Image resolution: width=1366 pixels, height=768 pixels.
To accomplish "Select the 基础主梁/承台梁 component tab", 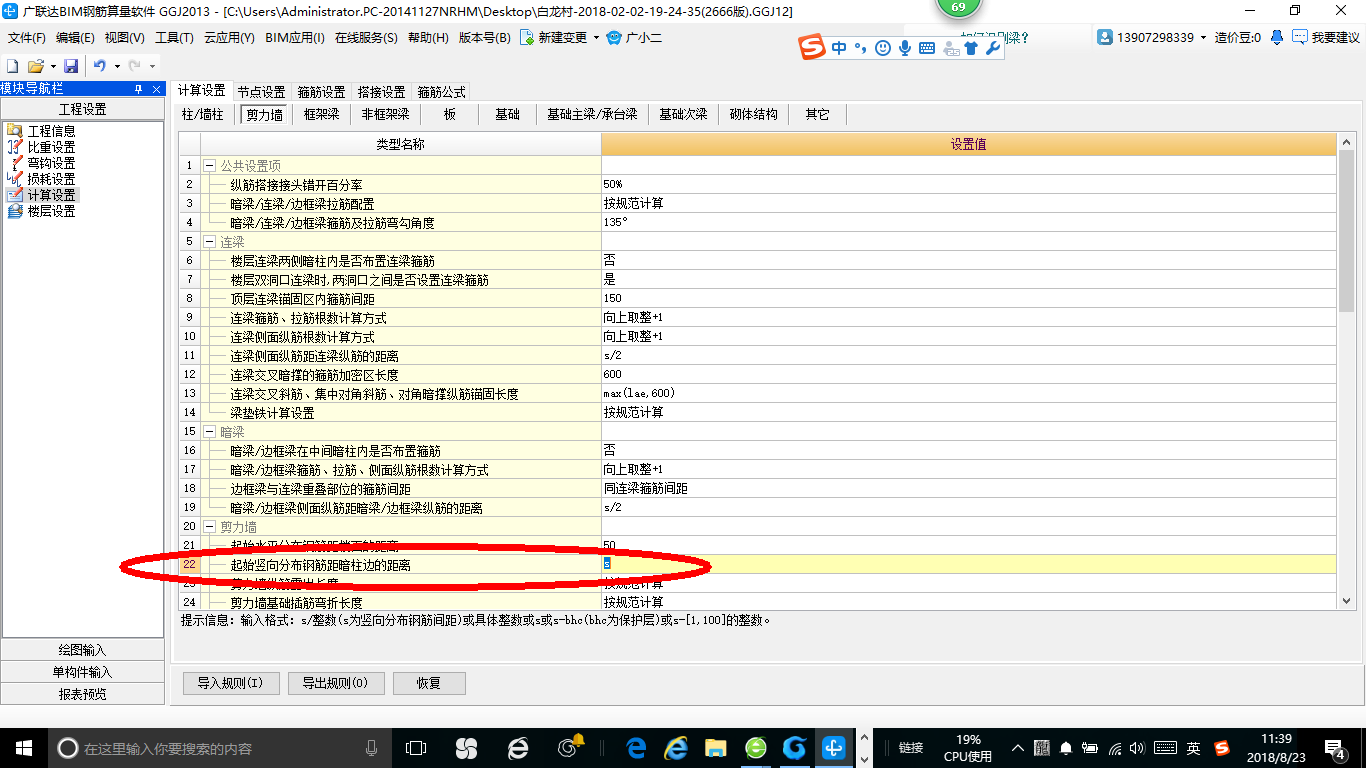I will tap(592, 114).
